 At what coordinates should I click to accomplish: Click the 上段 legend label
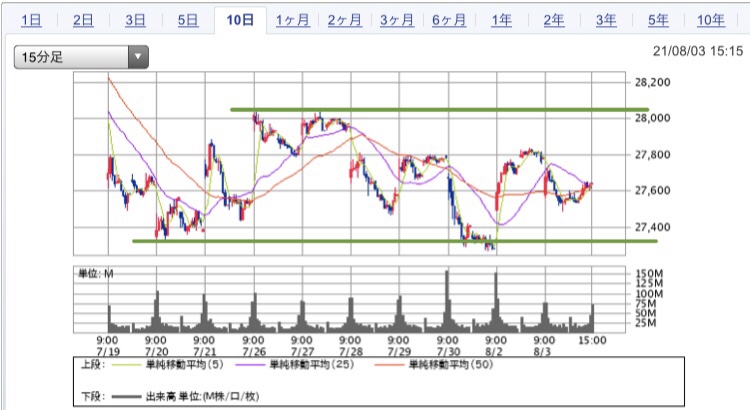[x=91, y=365]
